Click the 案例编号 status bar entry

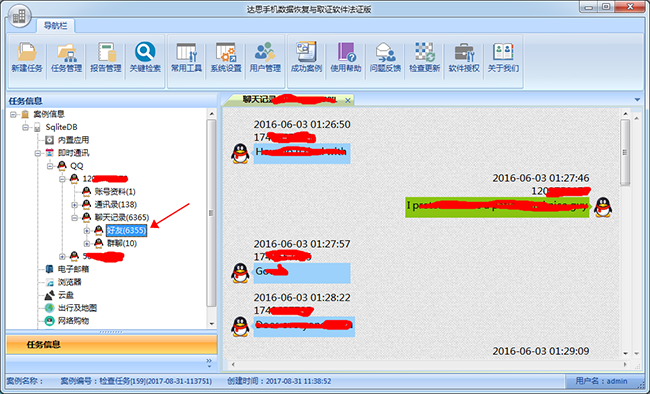coord(136,381)
